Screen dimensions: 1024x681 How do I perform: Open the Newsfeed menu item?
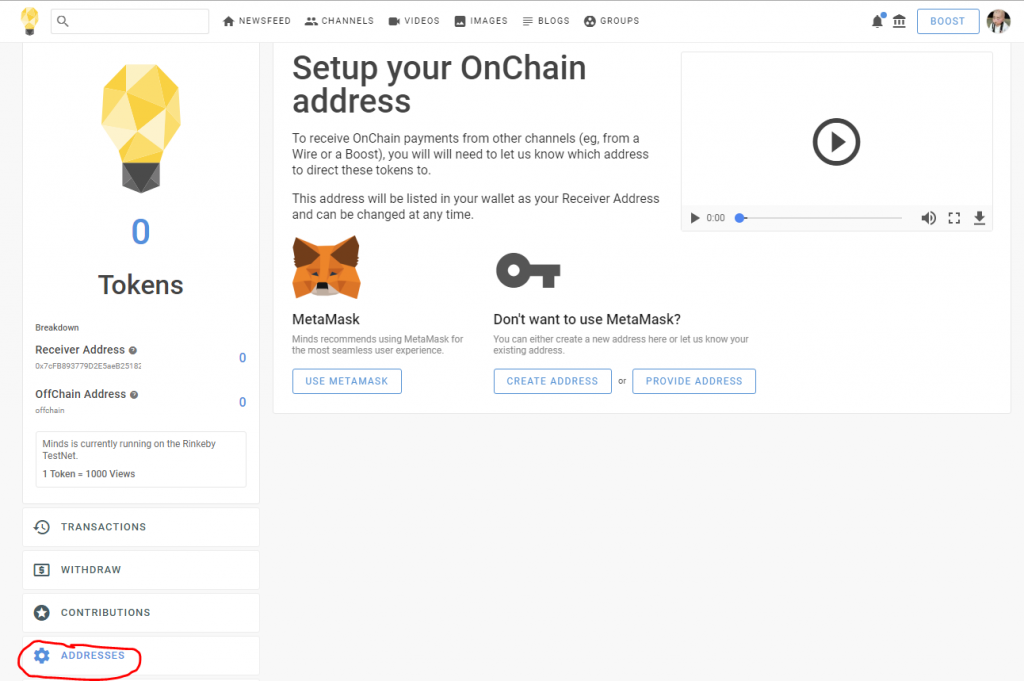tap(257, 21)
